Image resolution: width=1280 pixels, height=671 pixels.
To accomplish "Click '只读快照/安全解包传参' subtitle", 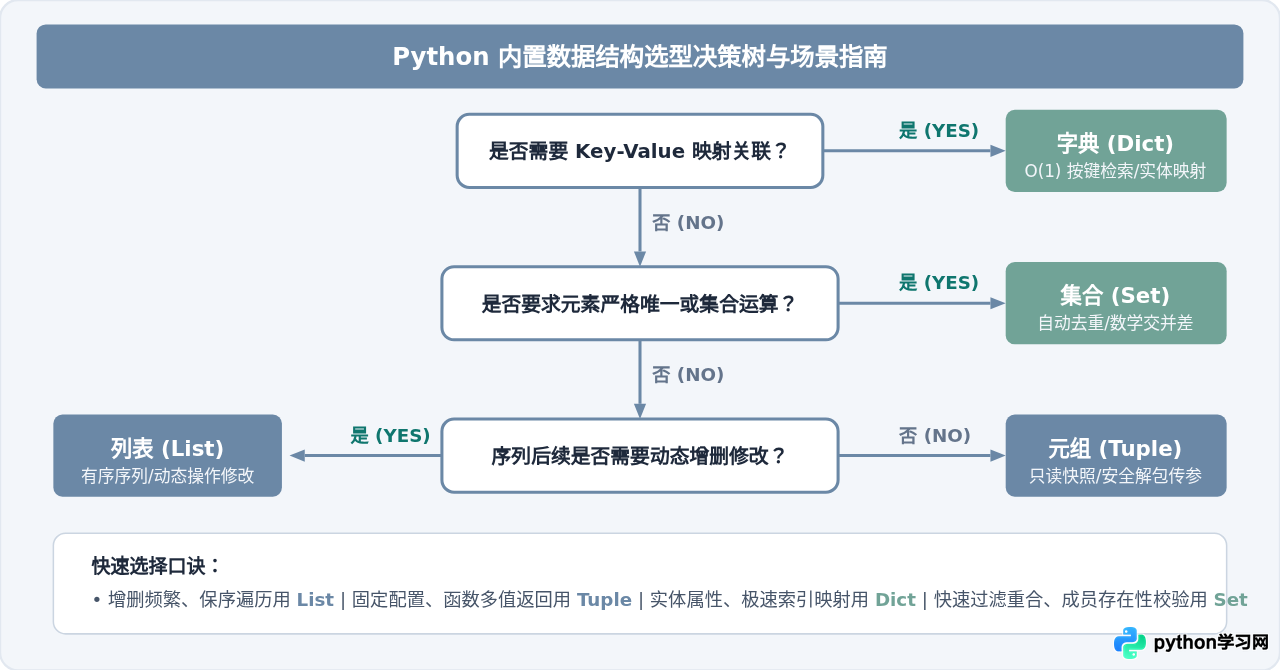I will (1115, 476).
